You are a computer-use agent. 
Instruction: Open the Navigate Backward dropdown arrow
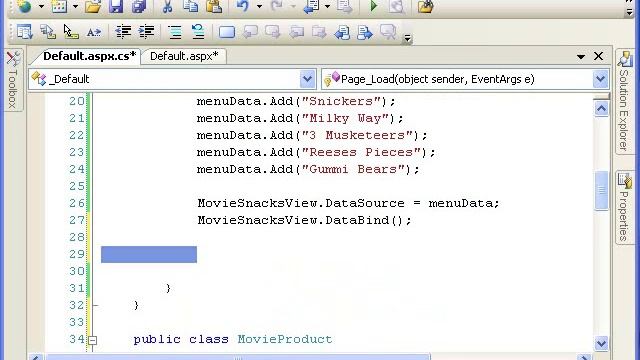point(327,7)
